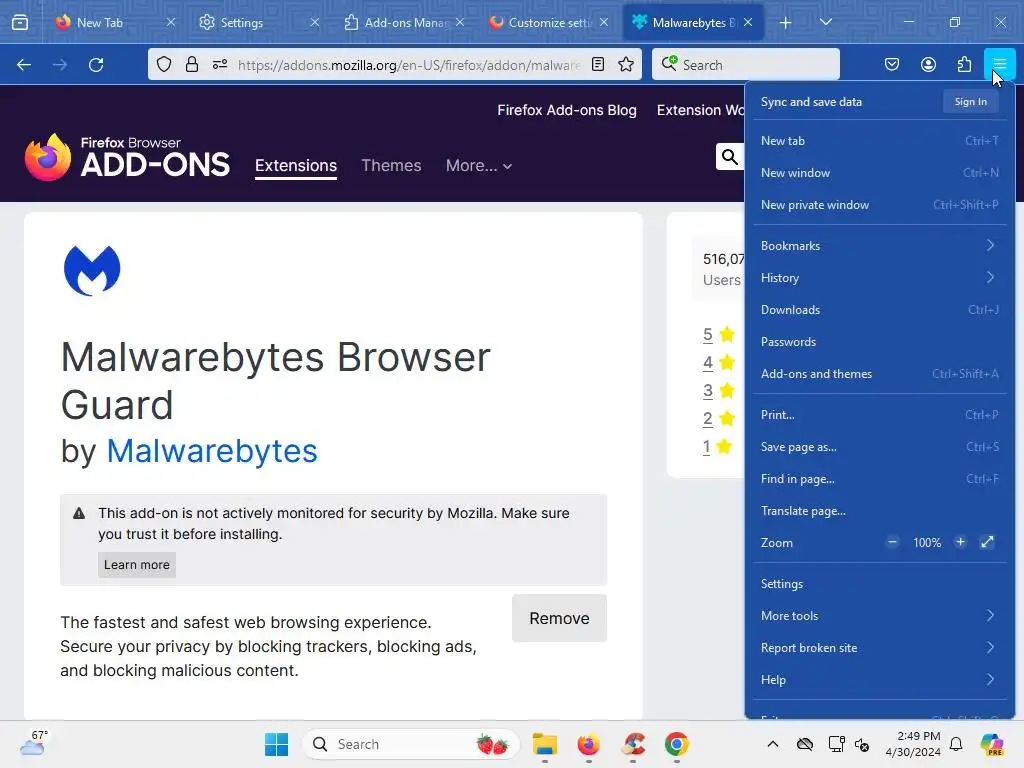Choose Translate page... menu item
1024x768 pixels.
879,511
